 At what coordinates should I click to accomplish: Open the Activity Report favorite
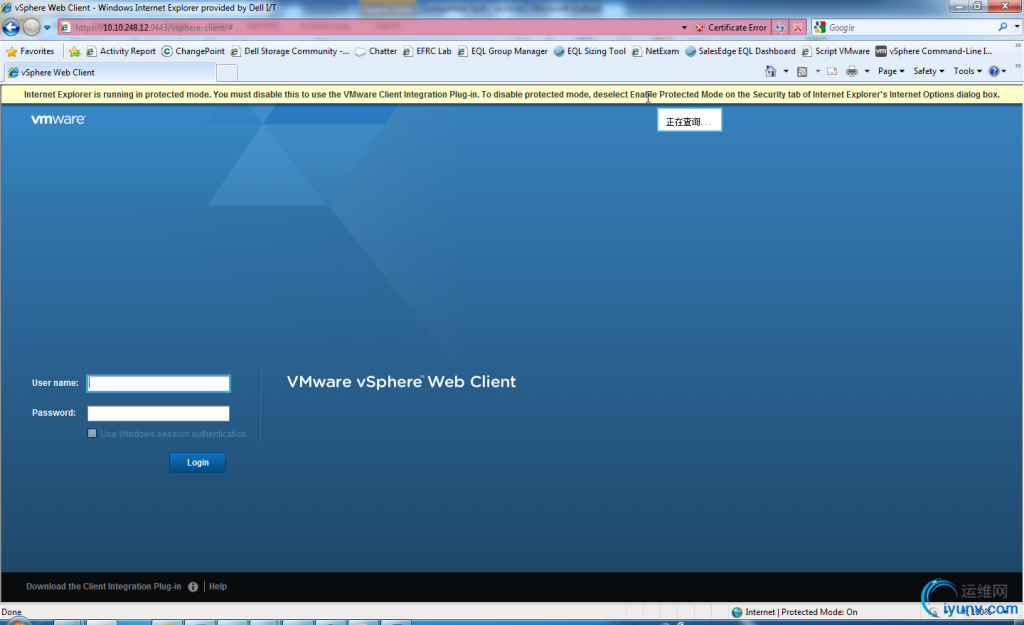click(121, 51)
